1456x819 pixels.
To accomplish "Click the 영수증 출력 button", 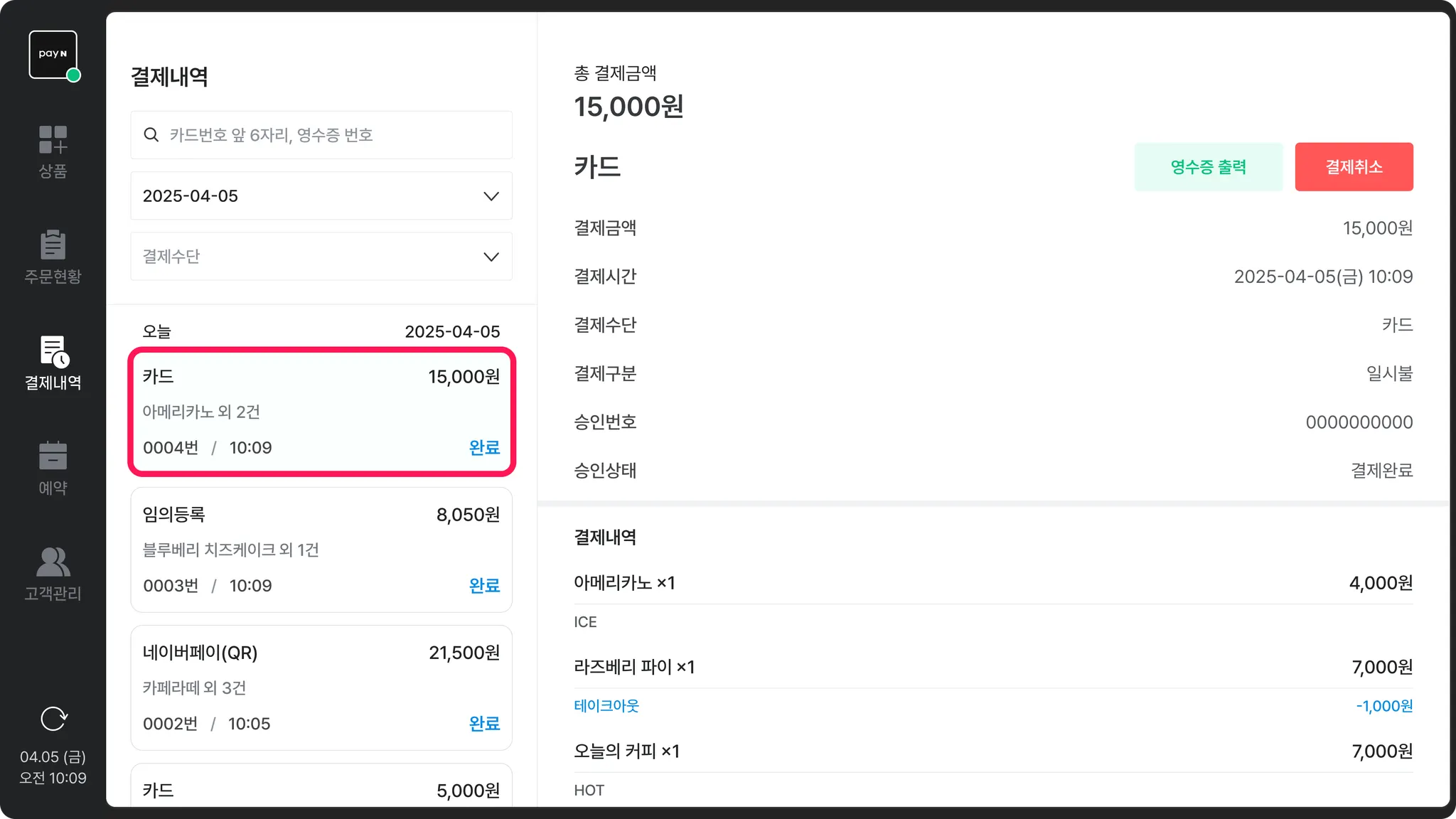I will pyautogui.click(x=1208, y=167).
